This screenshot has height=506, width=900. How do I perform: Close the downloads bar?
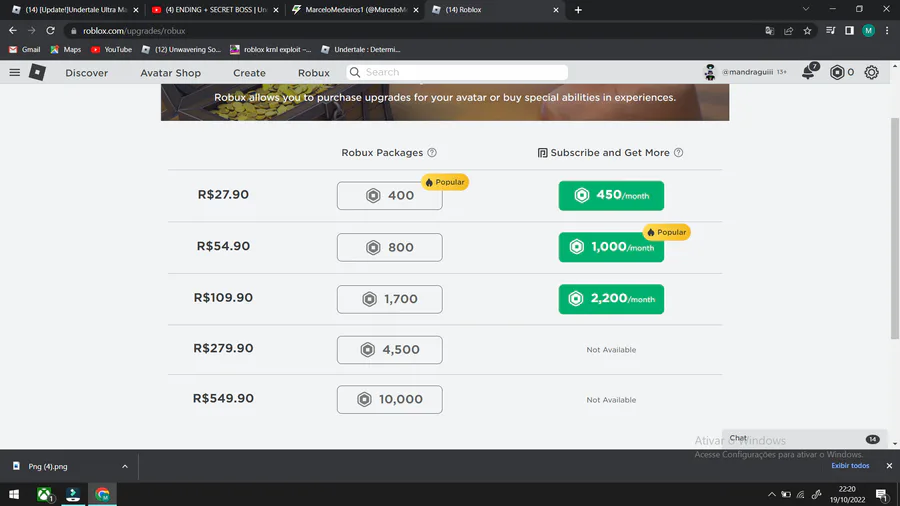coord(889,466)
